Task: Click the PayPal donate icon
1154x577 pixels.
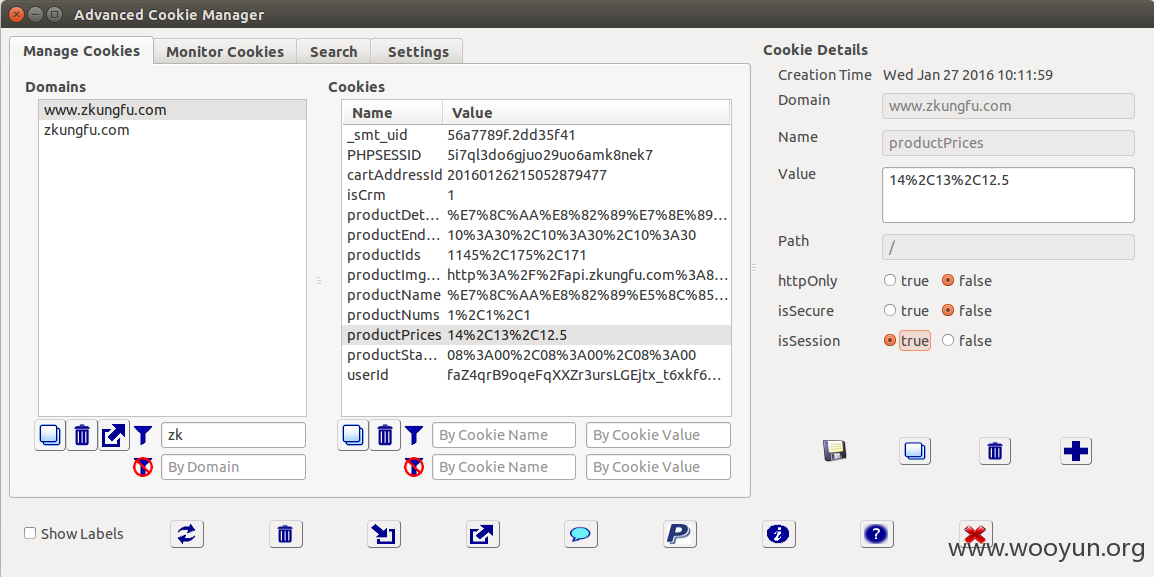Action: tap(679, 534)
